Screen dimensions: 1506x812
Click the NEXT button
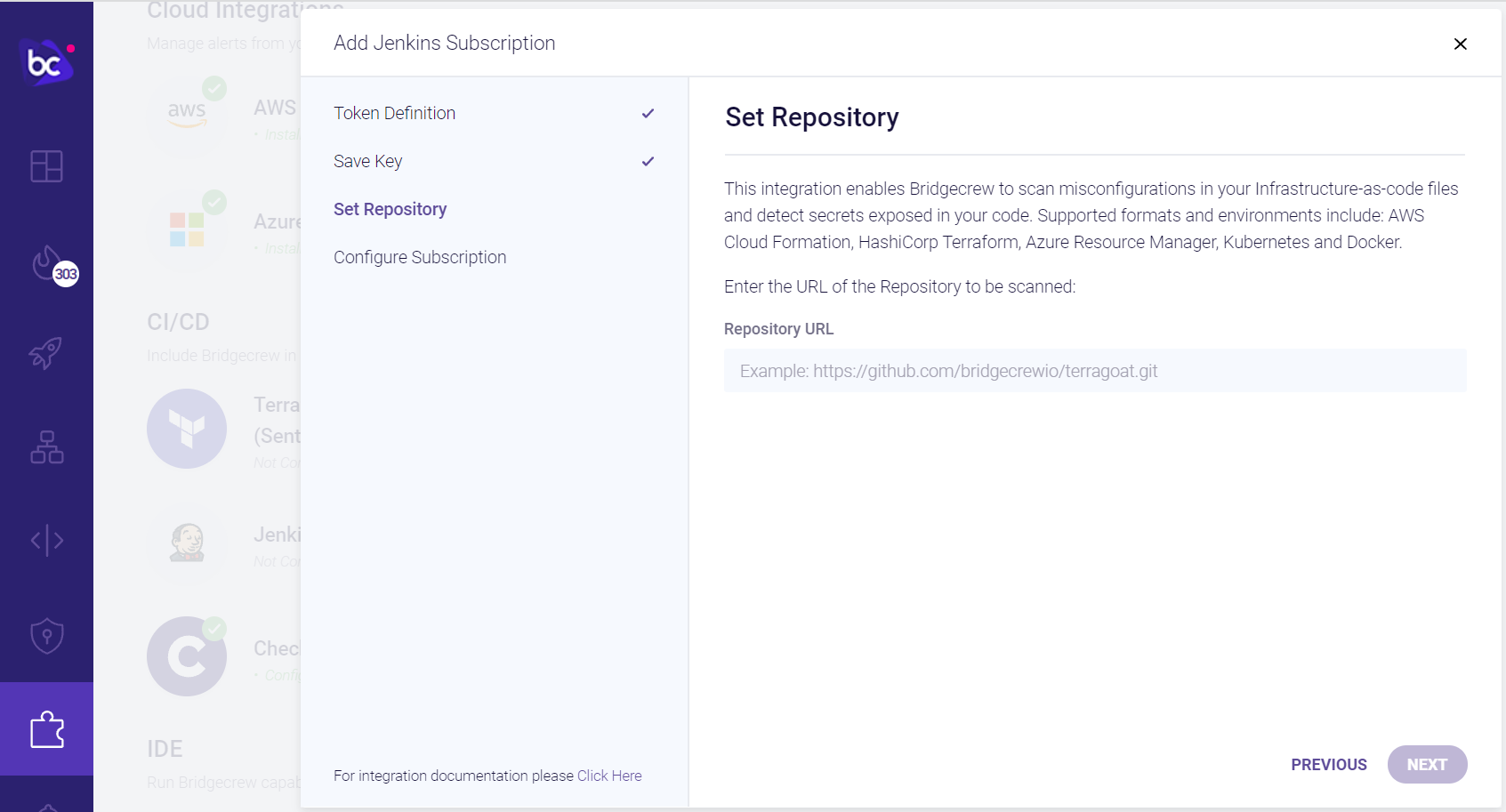coord(1427,765)
